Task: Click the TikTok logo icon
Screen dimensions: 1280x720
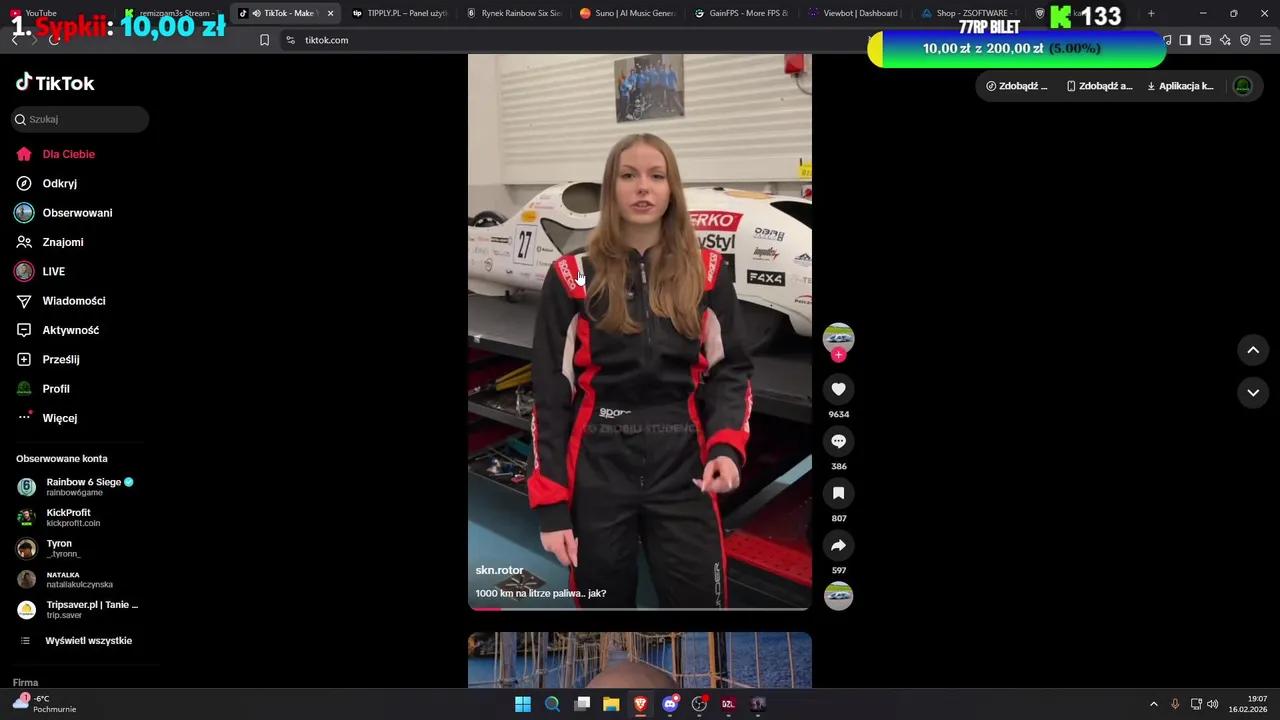Action: pyautogui.click(x=24, y=82)
